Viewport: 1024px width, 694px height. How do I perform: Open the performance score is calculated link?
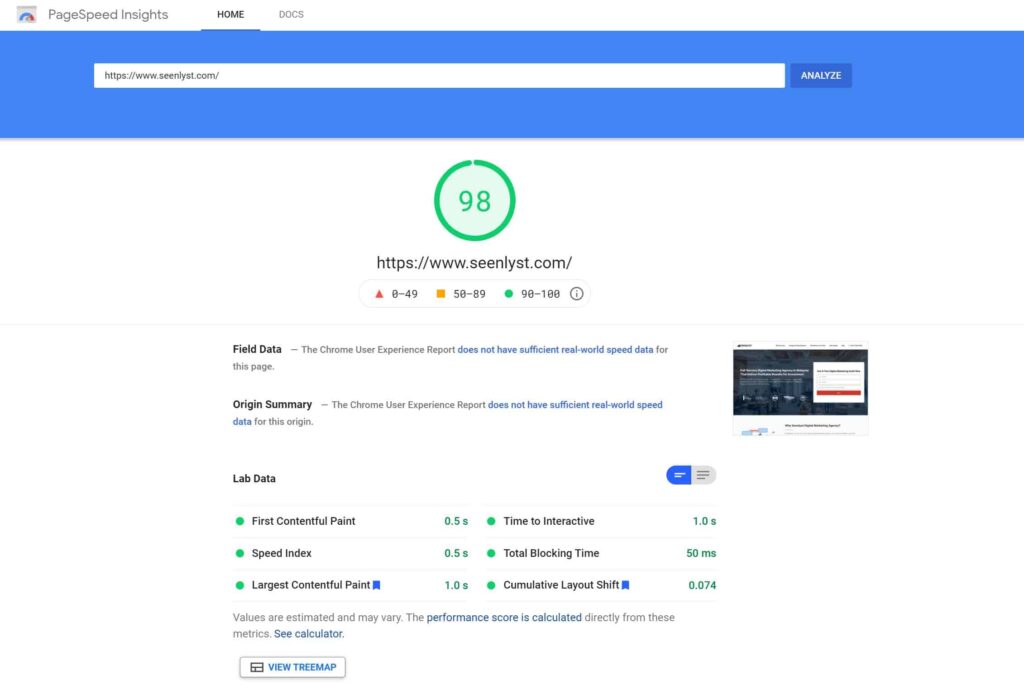(504, 618)
